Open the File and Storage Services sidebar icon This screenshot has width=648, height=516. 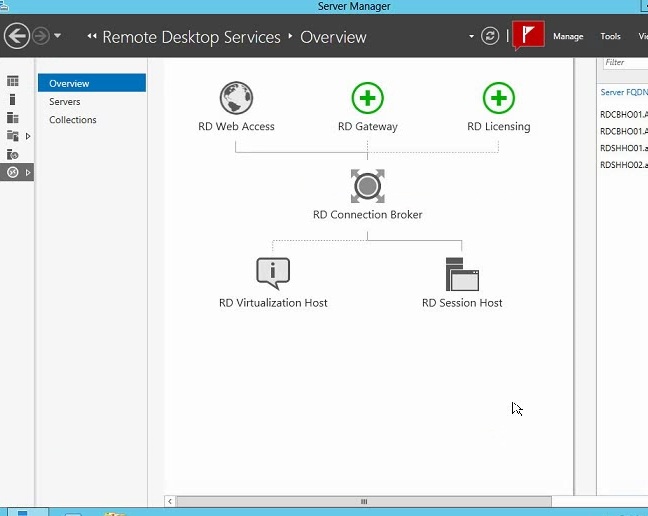click(x=12, y=136)
